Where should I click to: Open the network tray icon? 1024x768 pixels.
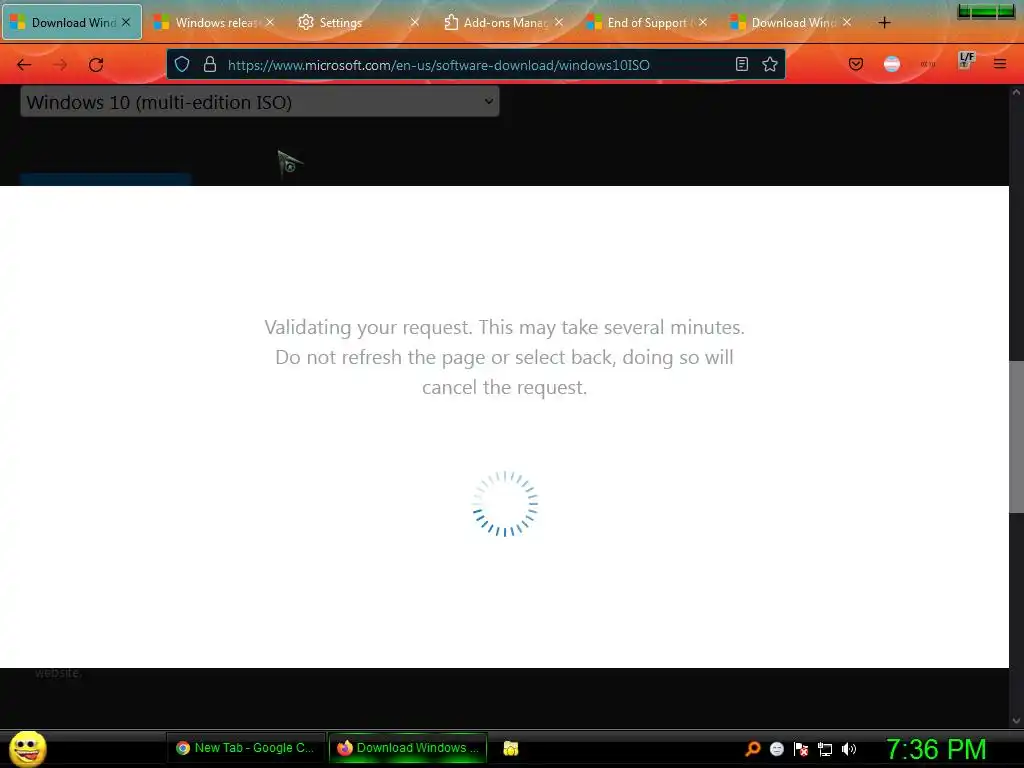pyautogui.click(x=825, y=750)
